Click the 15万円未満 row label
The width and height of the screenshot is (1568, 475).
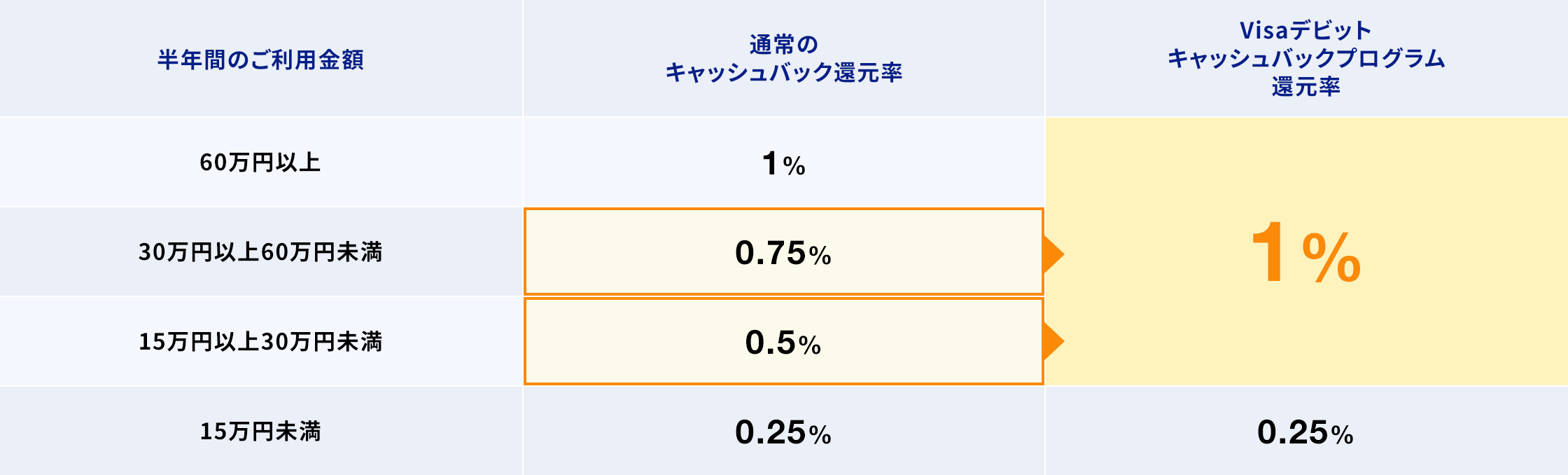coord(260,432)
